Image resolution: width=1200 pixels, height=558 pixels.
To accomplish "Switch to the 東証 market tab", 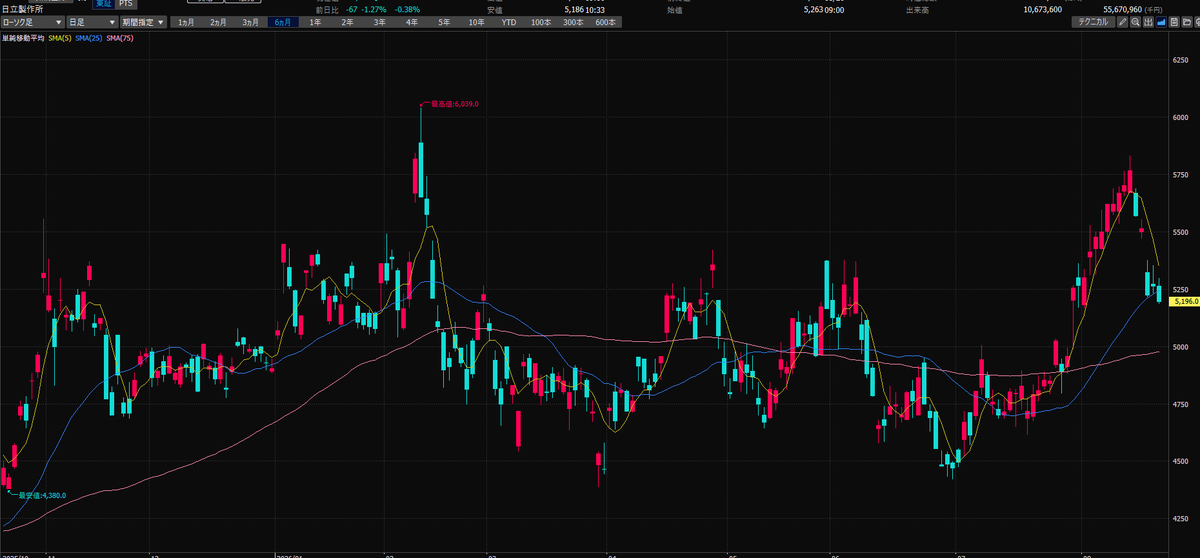I will pyautogui.click(x=103, y=4).
